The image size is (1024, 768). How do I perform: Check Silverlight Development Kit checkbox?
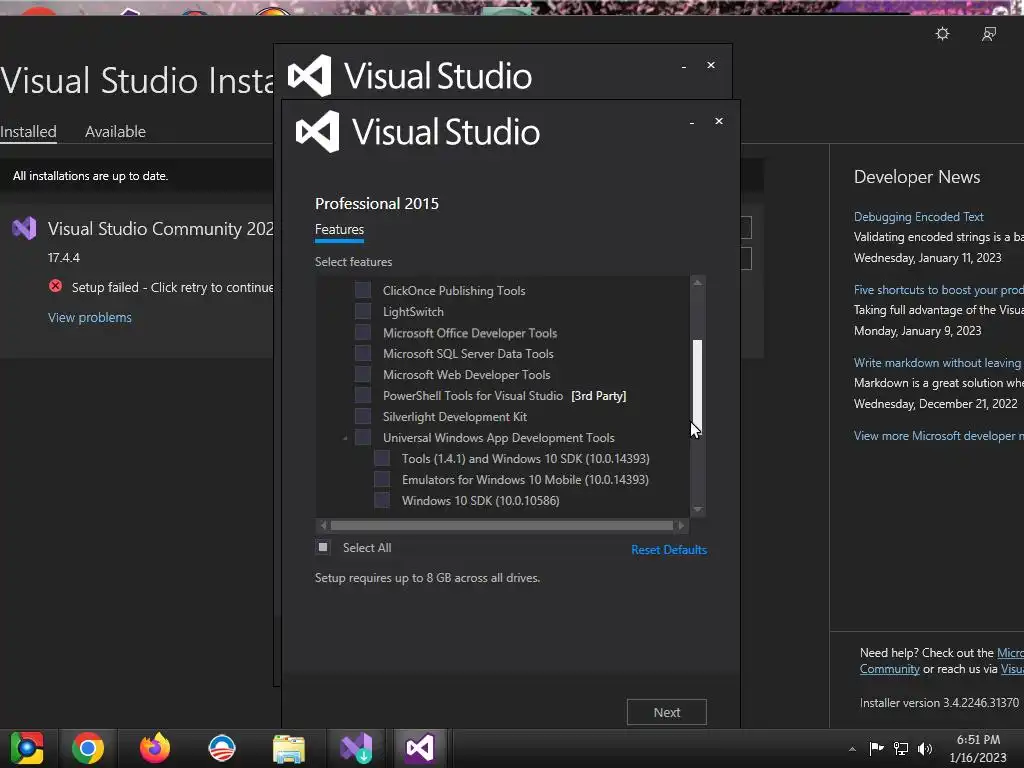click(x=362, y=416)
